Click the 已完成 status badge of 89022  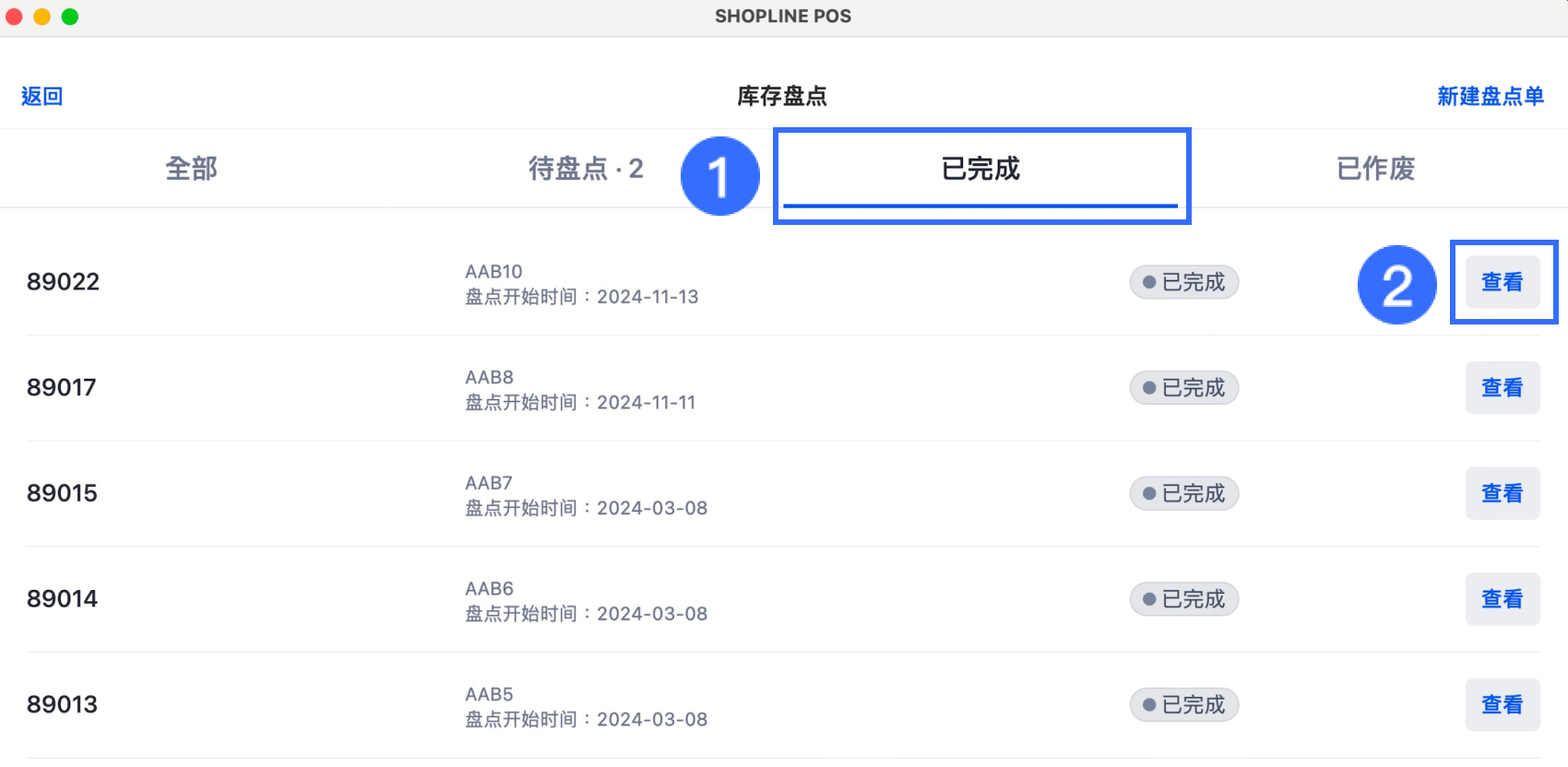[x=1184, y=282]
